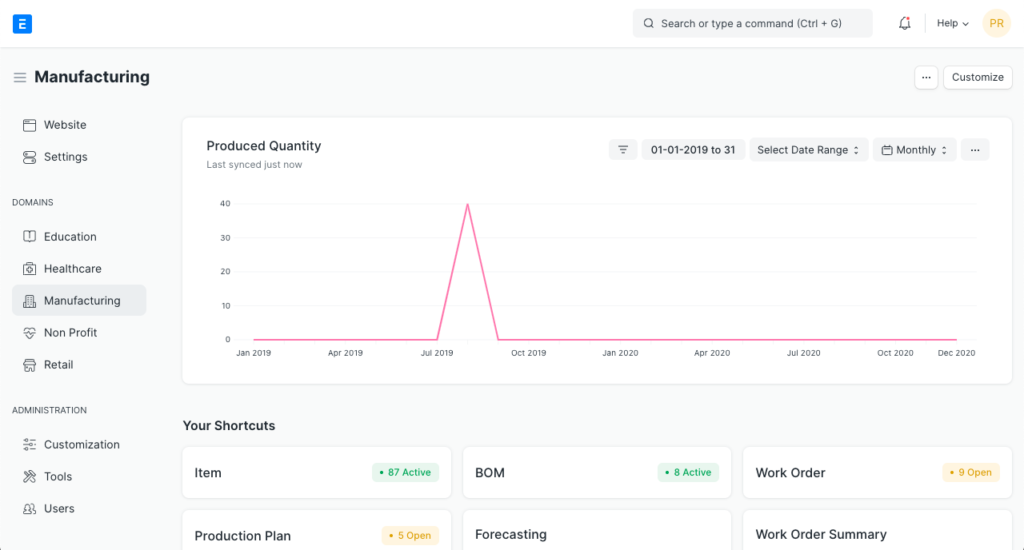
Task: Expand the Help dropdown menu
Action: (952, 23)
